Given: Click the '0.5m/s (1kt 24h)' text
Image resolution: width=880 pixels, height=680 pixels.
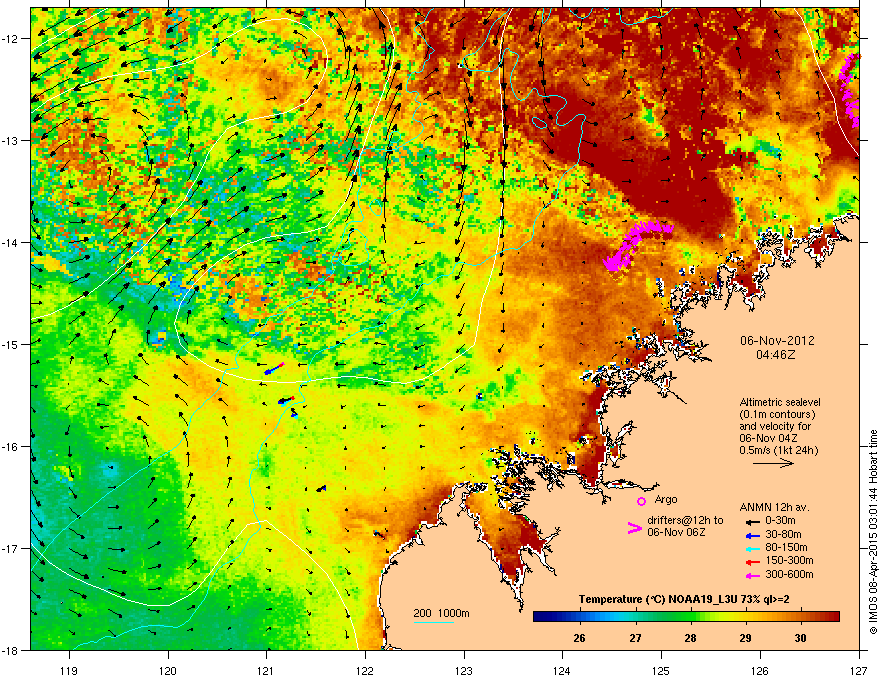Looking at the screenshot, I should (x=778, y=451).
